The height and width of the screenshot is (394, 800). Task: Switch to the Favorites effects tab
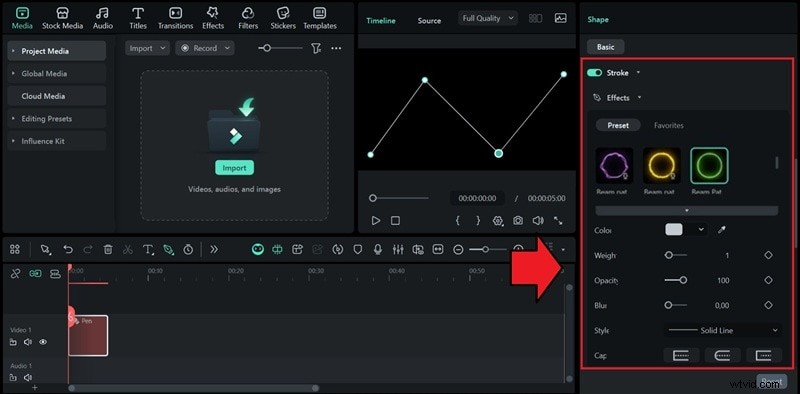(668, 126)
